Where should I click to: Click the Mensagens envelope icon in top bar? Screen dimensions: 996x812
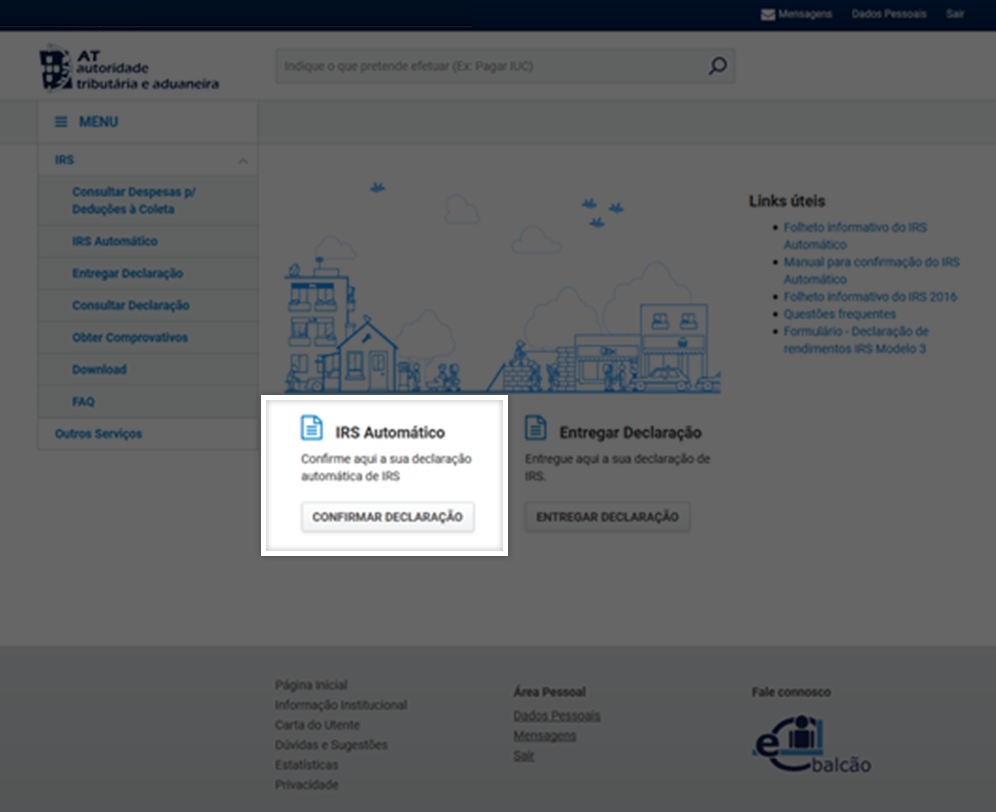[x=767, y=14]
